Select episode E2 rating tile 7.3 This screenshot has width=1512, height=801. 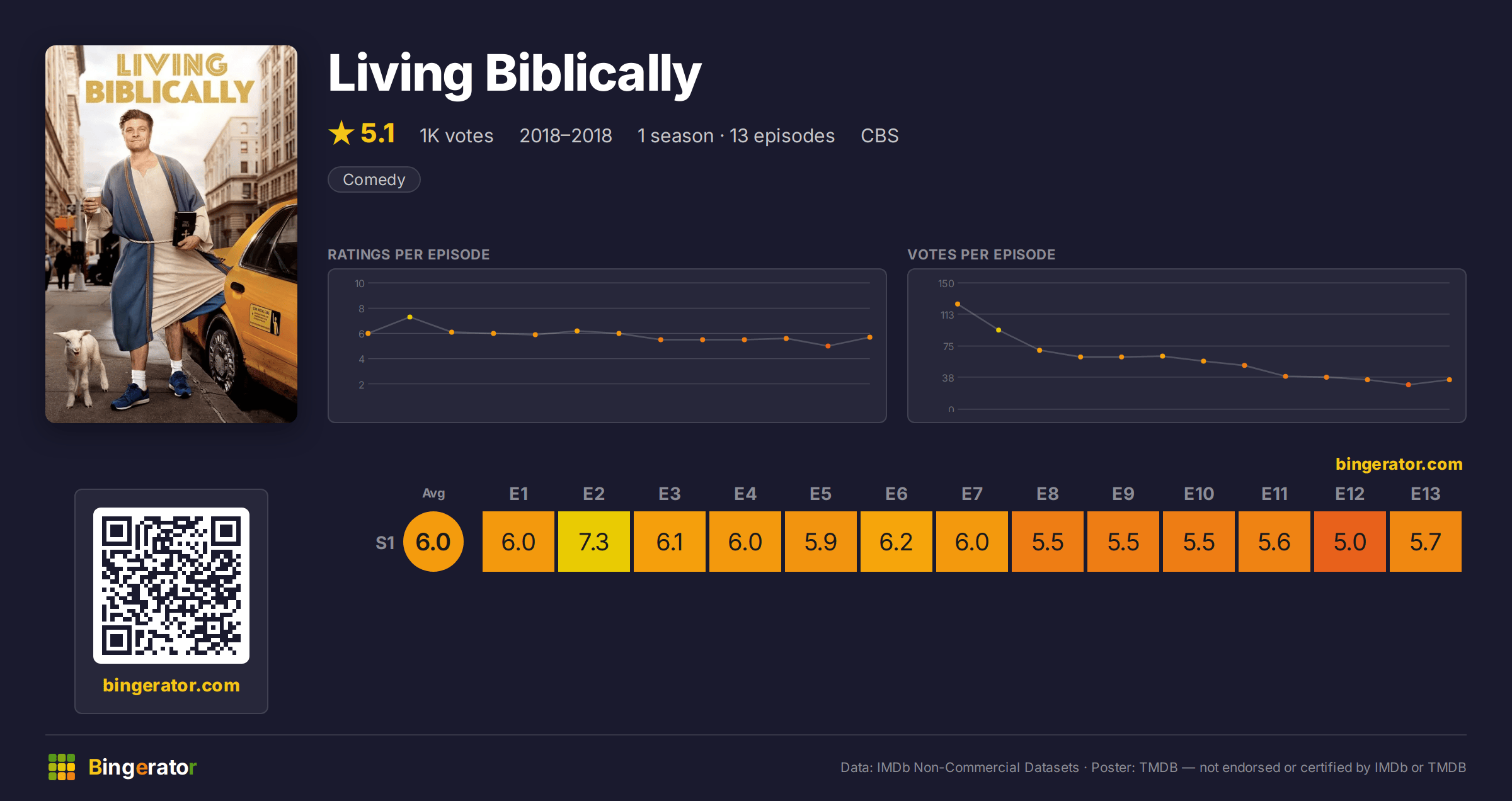pyautogui.click(x=594, y=542)
